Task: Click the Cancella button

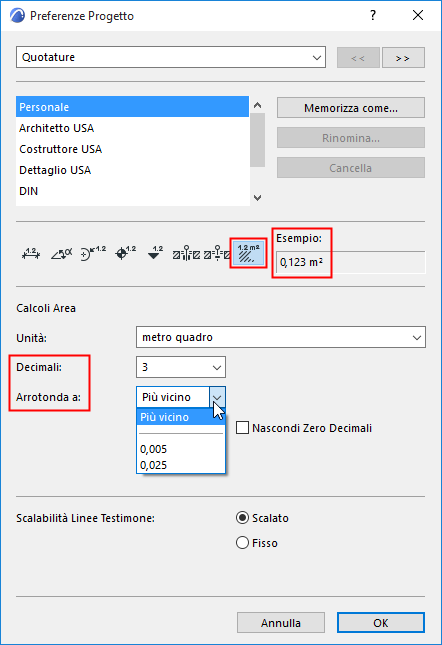Action: (x=351, y=168)
